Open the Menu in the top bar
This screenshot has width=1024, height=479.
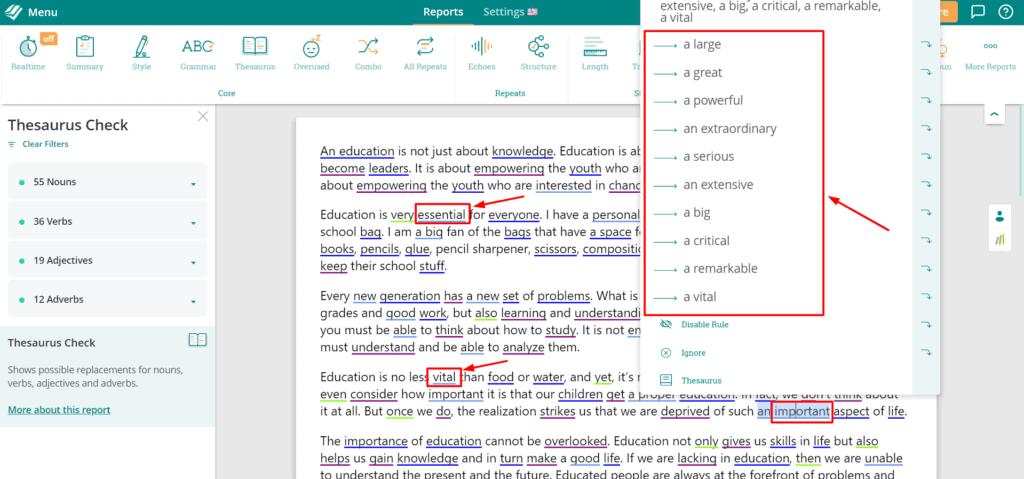coord(32,12)
